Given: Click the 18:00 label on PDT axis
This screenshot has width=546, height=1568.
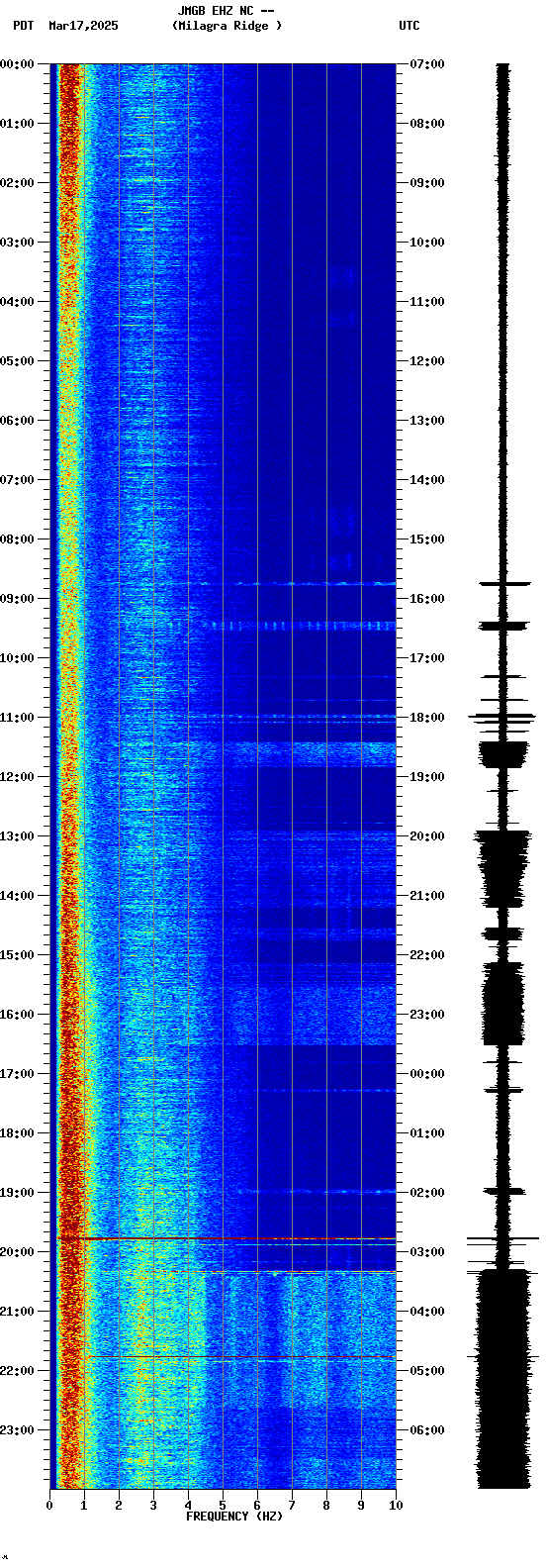Looking at the screenshot, I should point(17,1133).
